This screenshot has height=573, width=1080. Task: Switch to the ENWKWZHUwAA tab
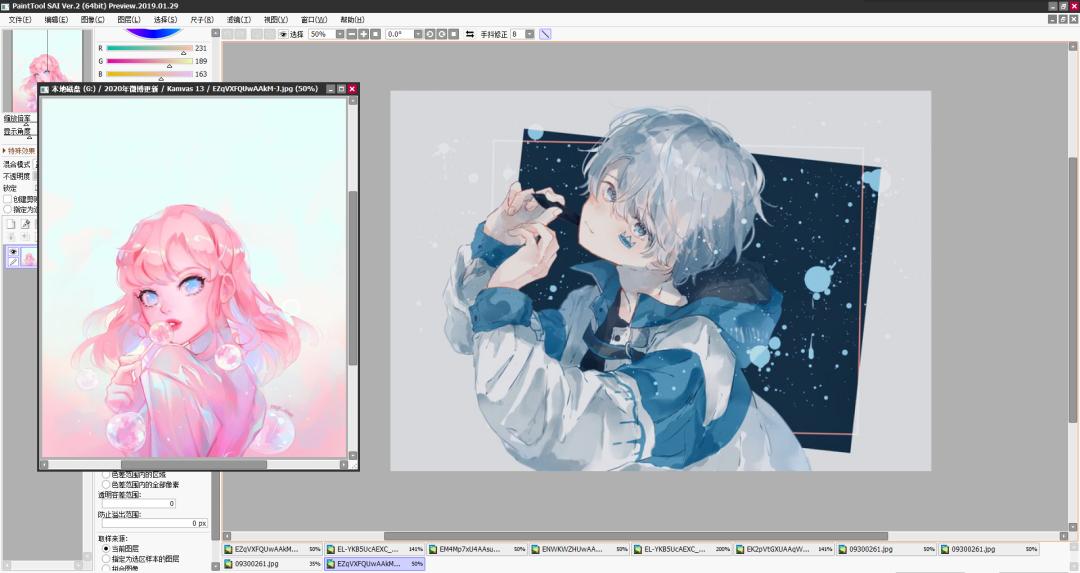(580, 549)
